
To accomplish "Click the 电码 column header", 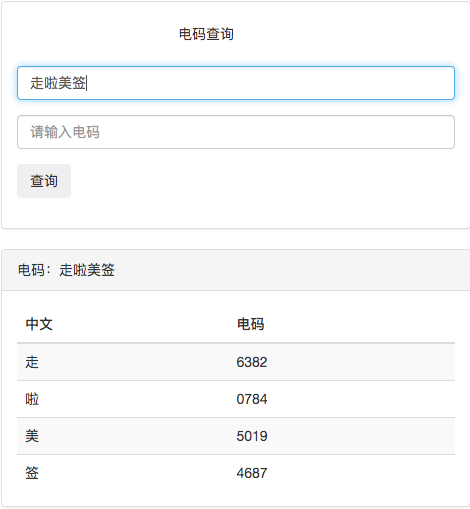I will tap(250, 324).
